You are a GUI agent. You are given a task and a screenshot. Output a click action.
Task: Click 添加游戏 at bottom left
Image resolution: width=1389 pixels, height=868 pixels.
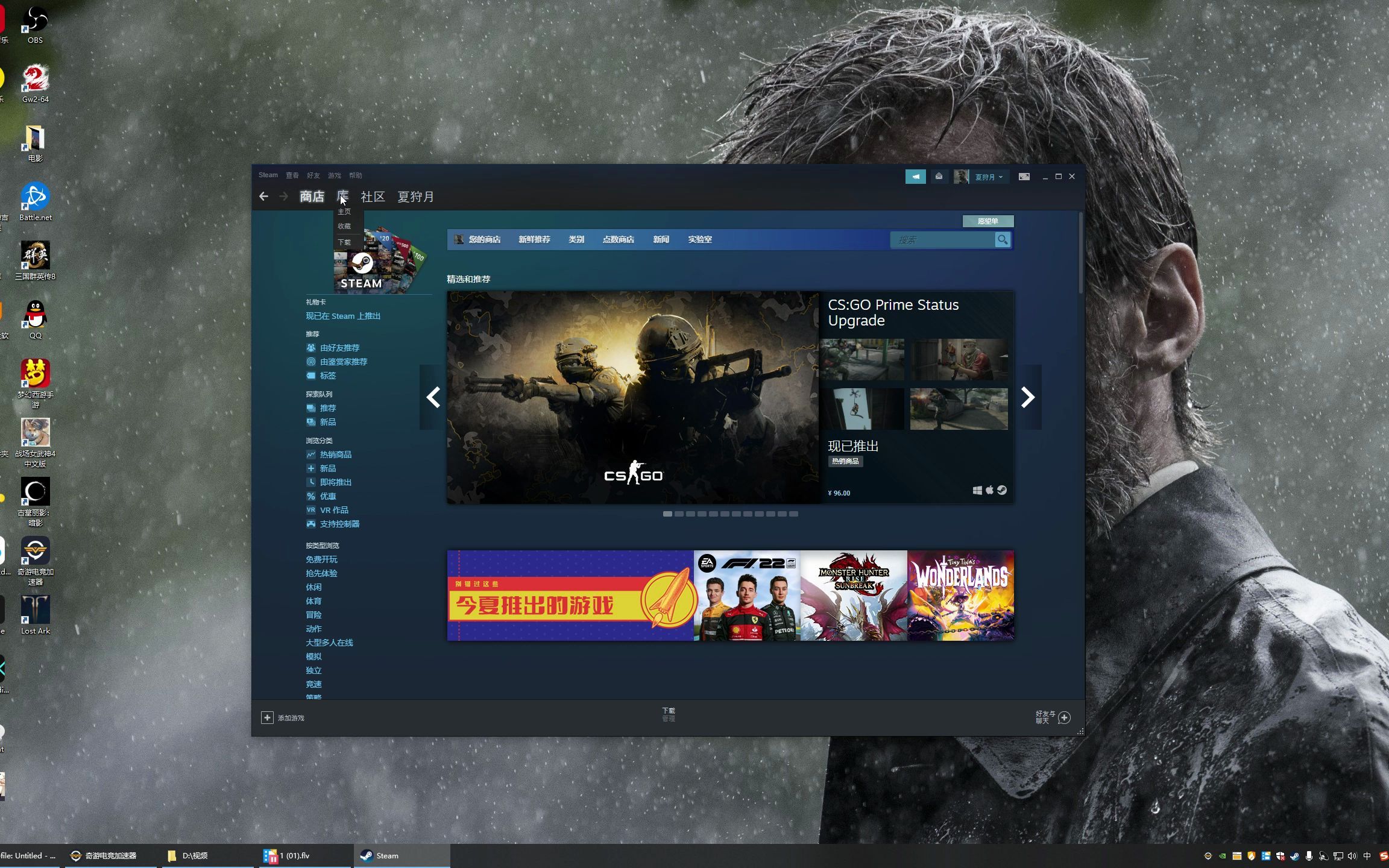[x=291, y=718]
